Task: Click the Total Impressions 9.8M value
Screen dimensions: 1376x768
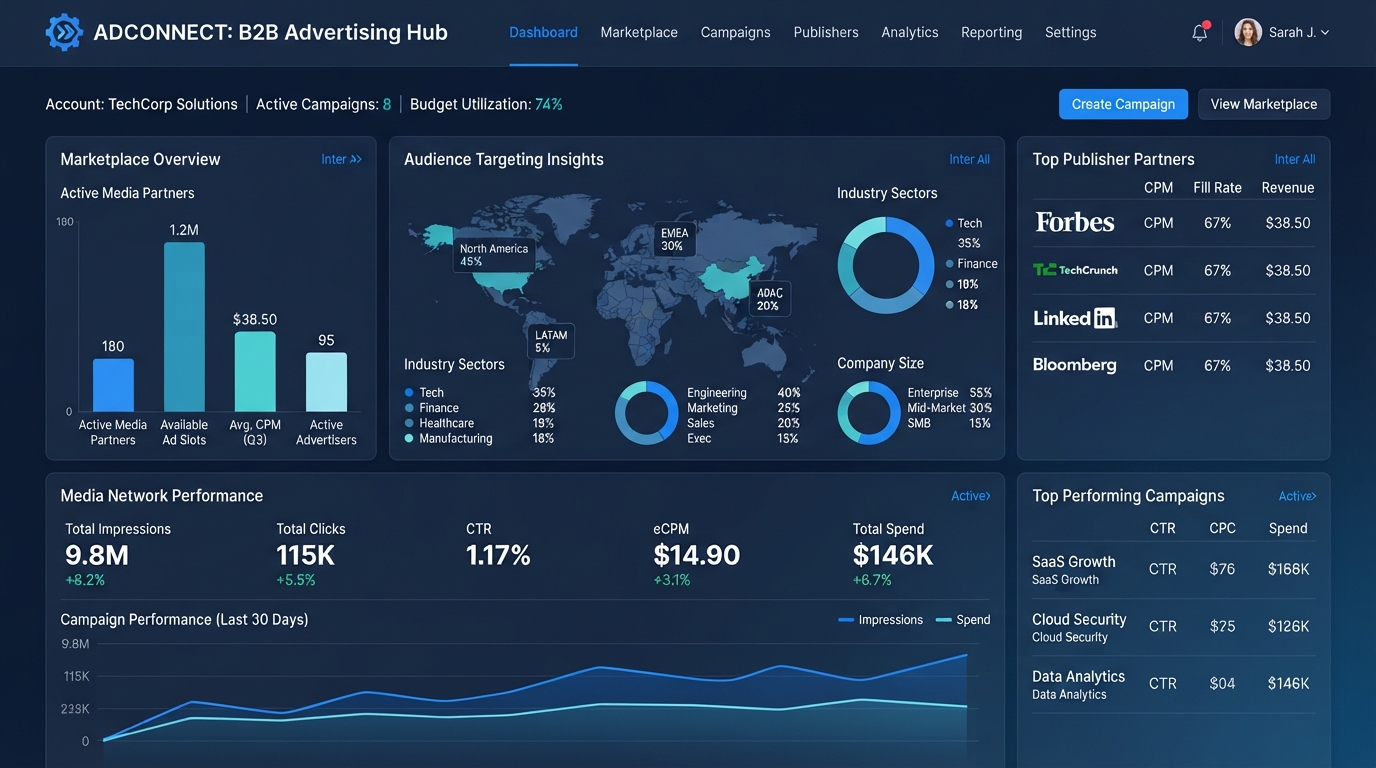Action: (97, 555)
